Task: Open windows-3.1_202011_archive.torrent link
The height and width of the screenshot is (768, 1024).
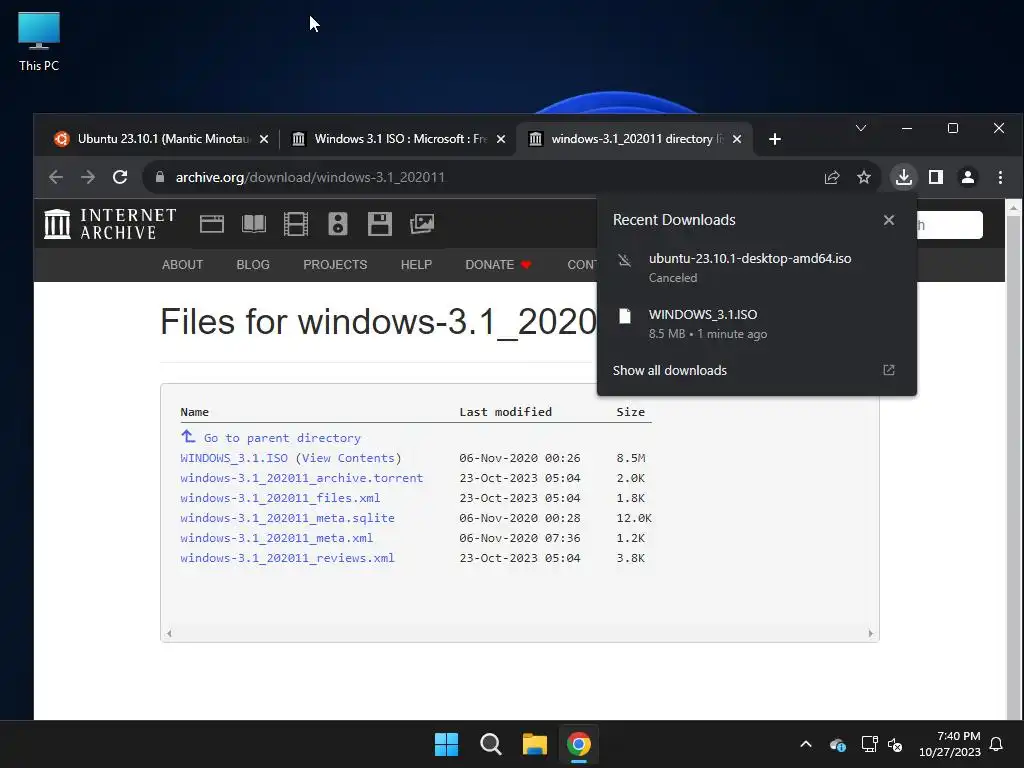Action: click(302, 478)
